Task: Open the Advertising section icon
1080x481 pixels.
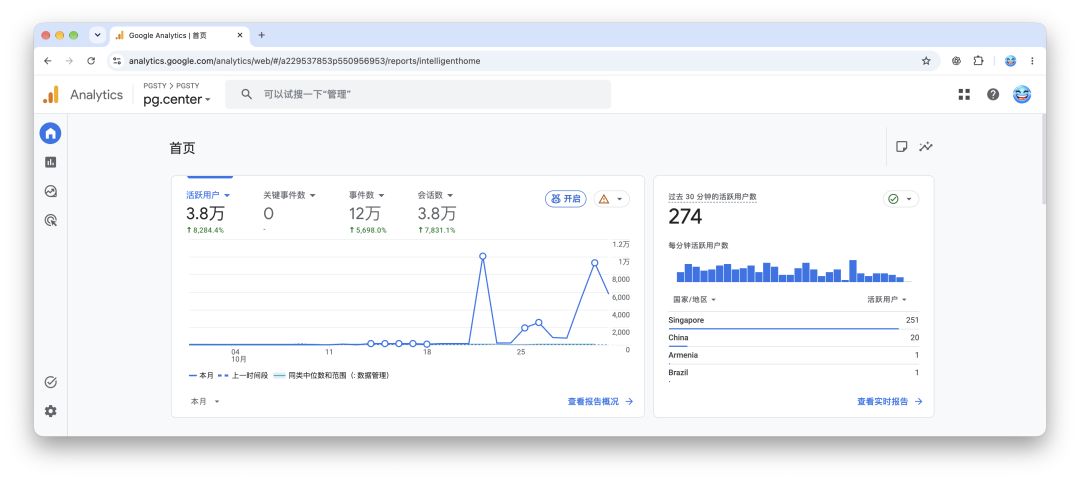Action: tap(50, 221)
